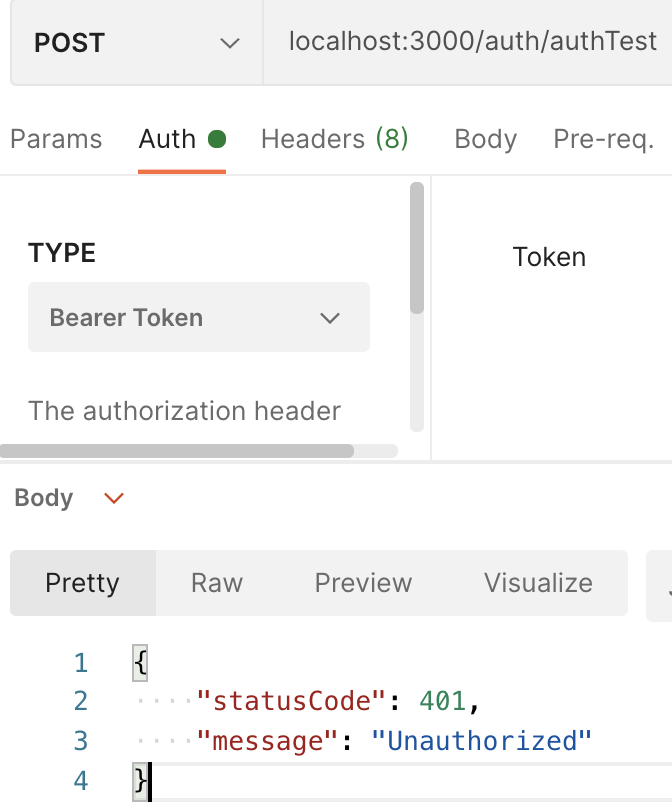Switch to the Params tab
The width and height of the screenshot is (672, 808).
pos(56,139)
